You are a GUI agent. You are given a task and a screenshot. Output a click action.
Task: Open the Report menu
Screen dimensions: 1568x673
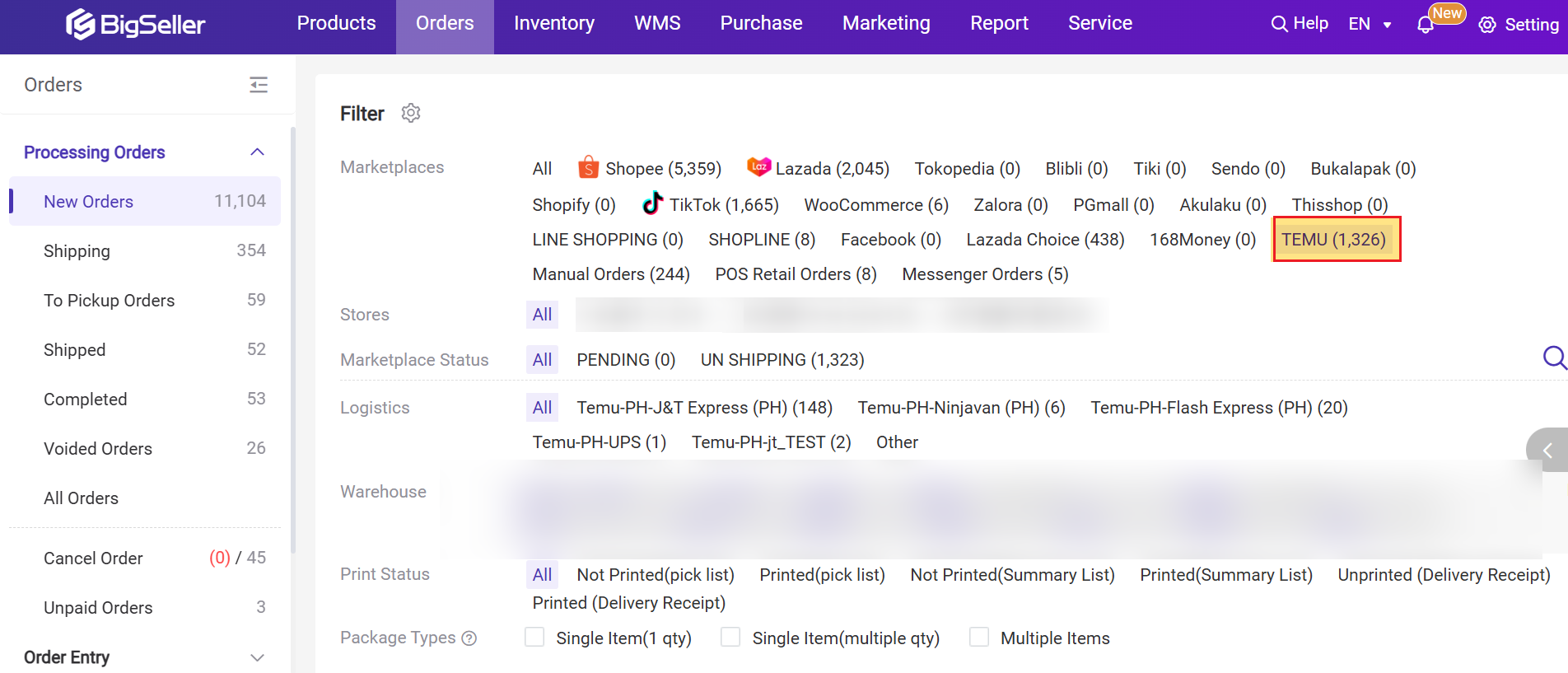pos(999,23)
